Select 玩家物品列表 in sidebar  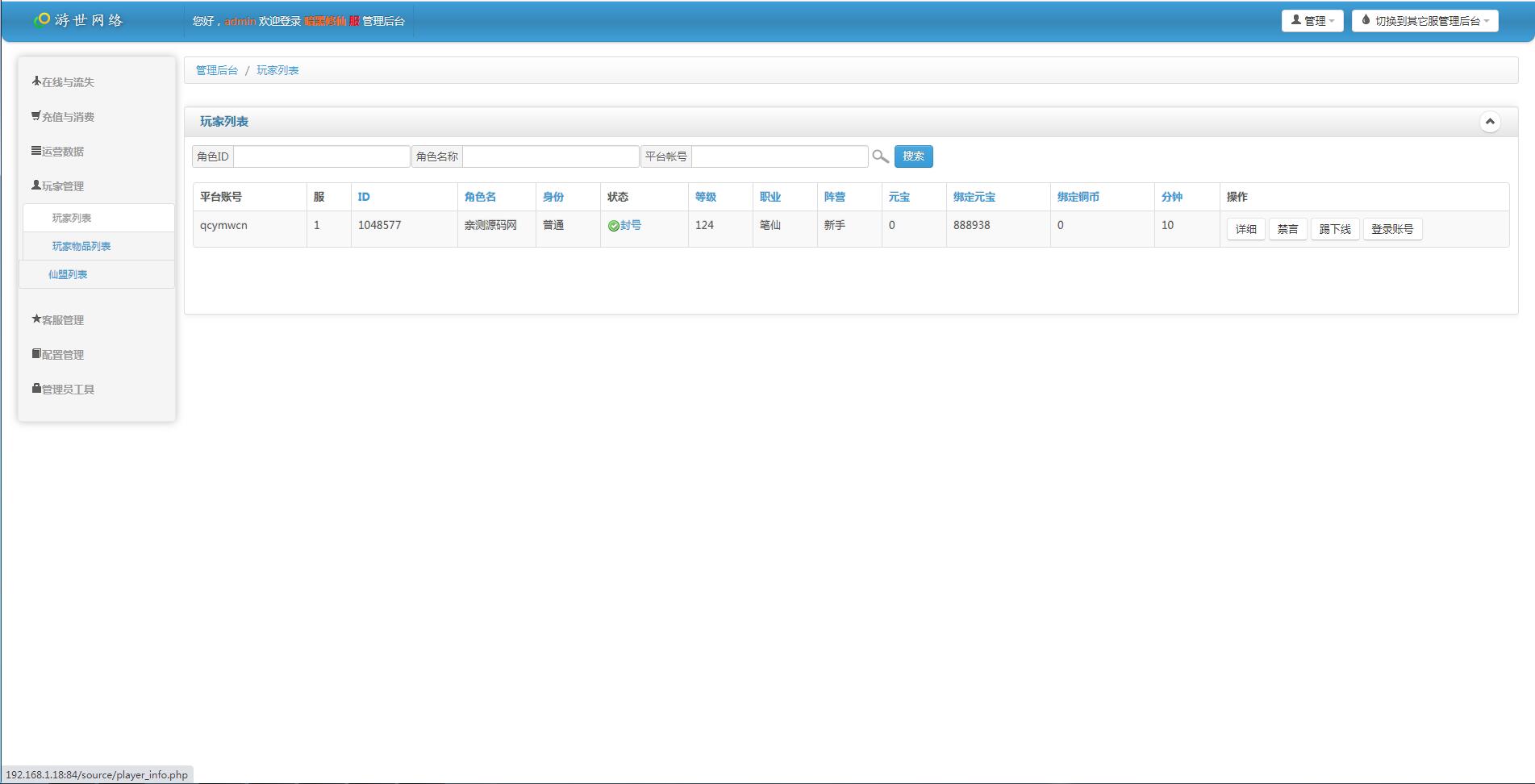[x=81, y=246]
